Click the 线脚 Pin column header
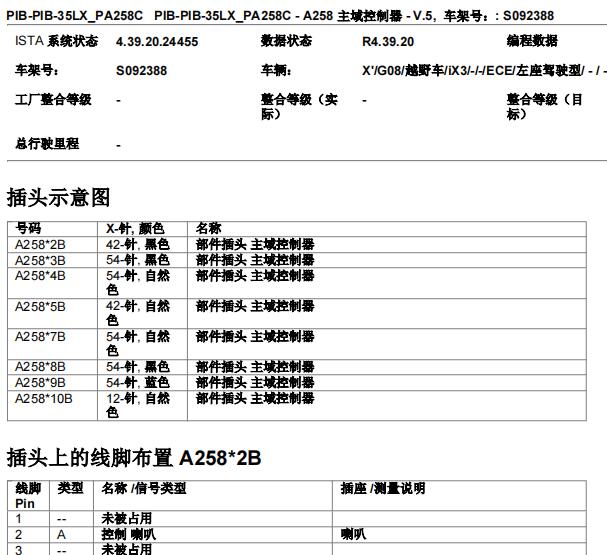The height and width of the screenshot is (555, 607). pyautogui.click(x=28, y=496)
